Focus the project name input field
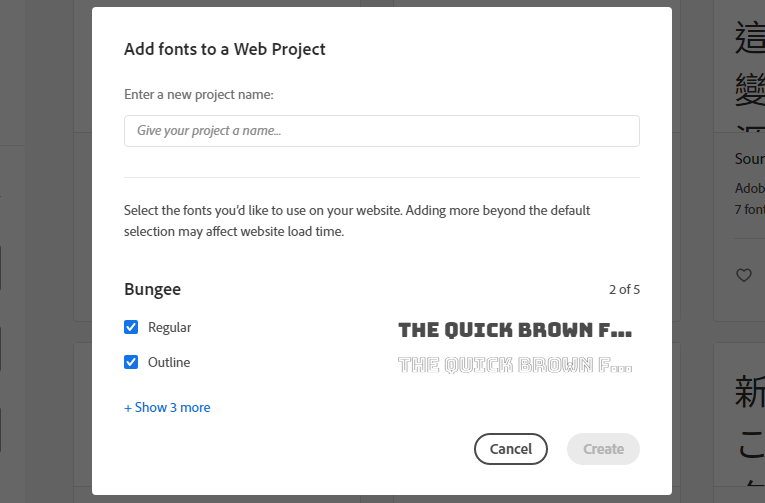The image size is (765, 503). tap(382, 131)
